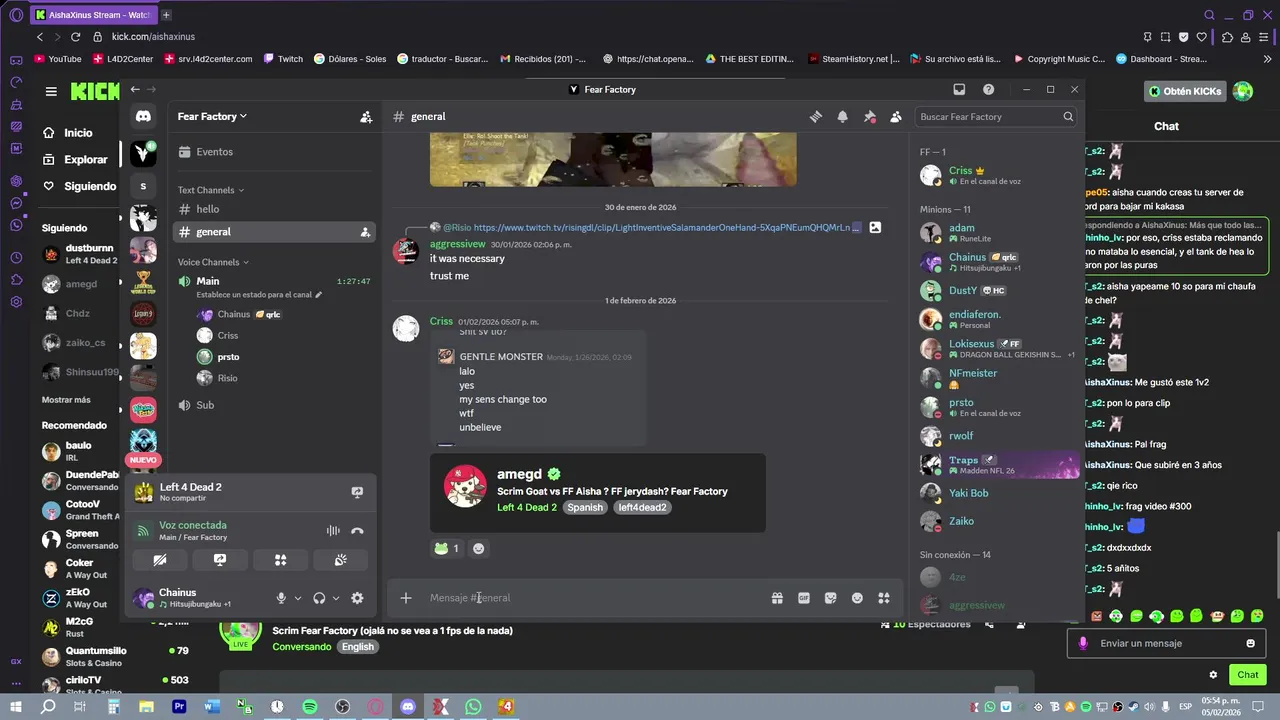This screenshot has height=720, width=1280.
Task: Open Threads icon in Discord channel header
Action: pos(816,117)
